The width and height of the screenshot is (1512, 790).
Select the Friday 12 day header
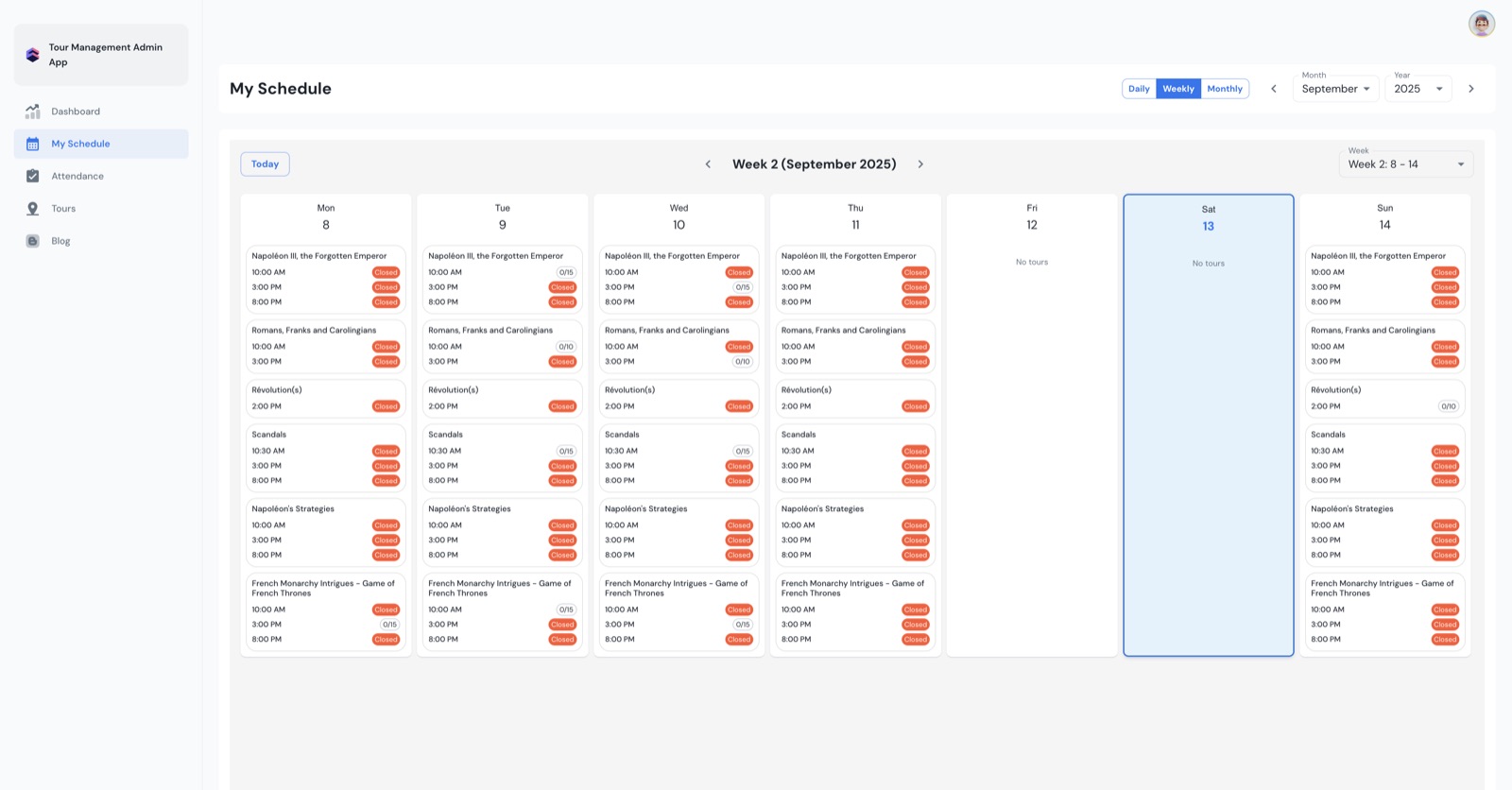pos(1032,216)
